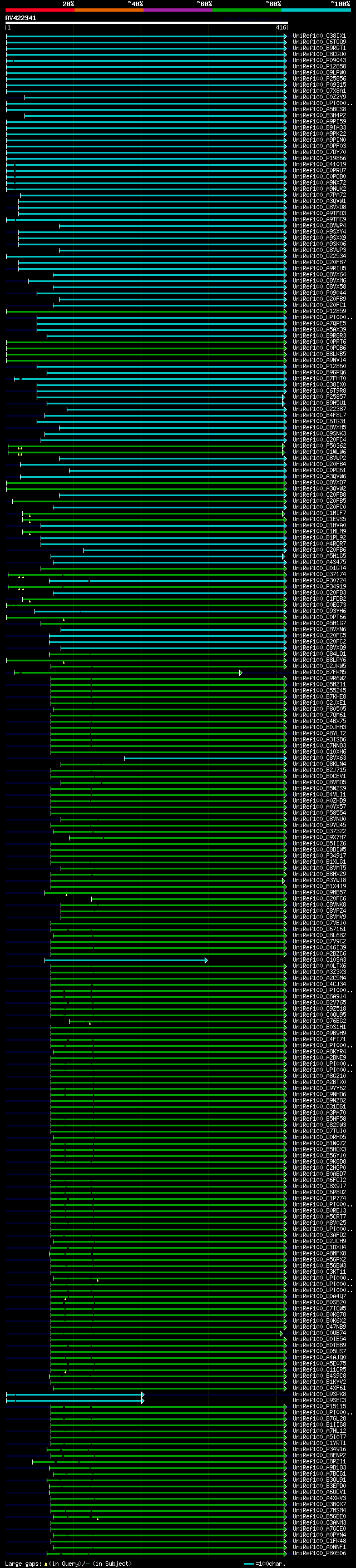Screen dimensions: 356x1568
Task: Select label UniRef100_B9R8R3
Action: click(x=319, y=336)
